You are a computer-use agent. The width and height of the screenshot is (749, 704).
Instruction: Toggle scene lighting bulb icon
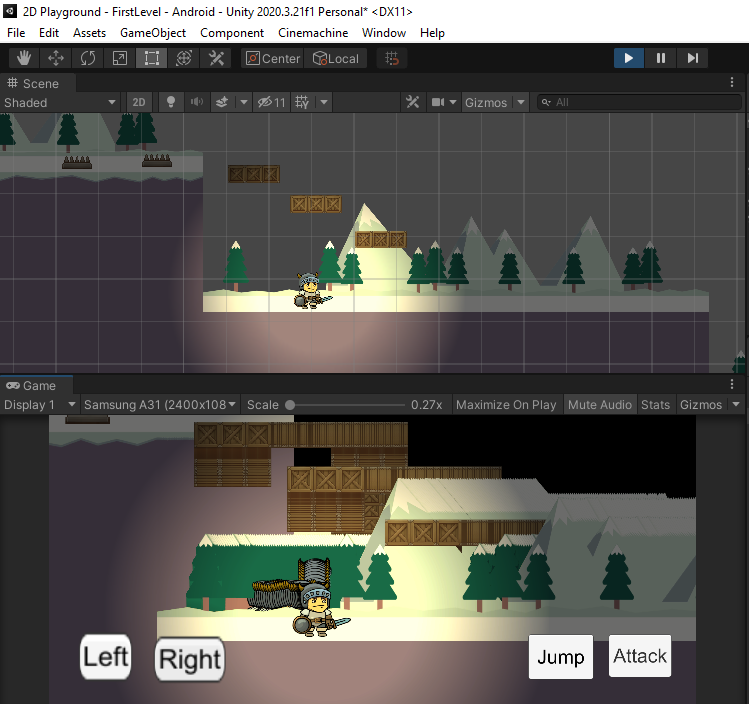[x=171, y=102]
